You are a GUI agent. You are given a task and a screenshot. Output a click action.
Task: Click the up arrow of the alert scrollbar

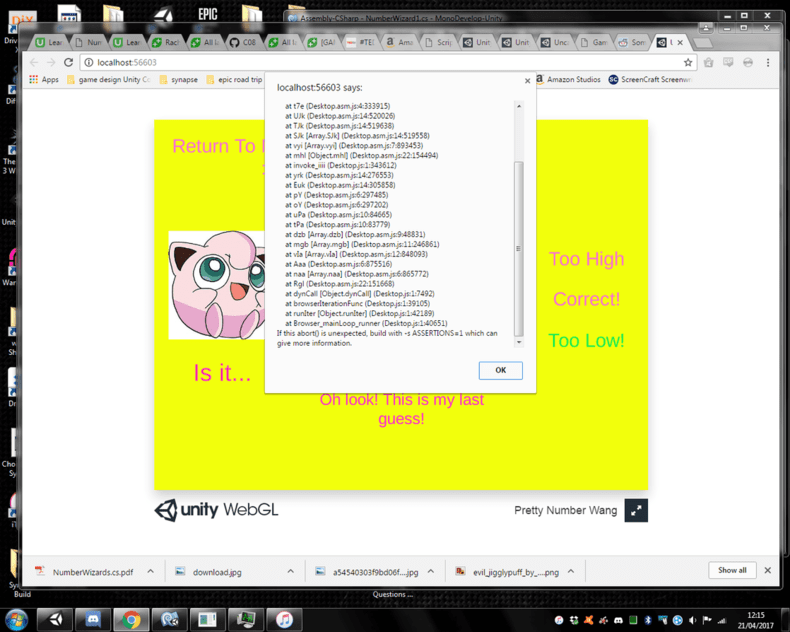pos(518,106)
